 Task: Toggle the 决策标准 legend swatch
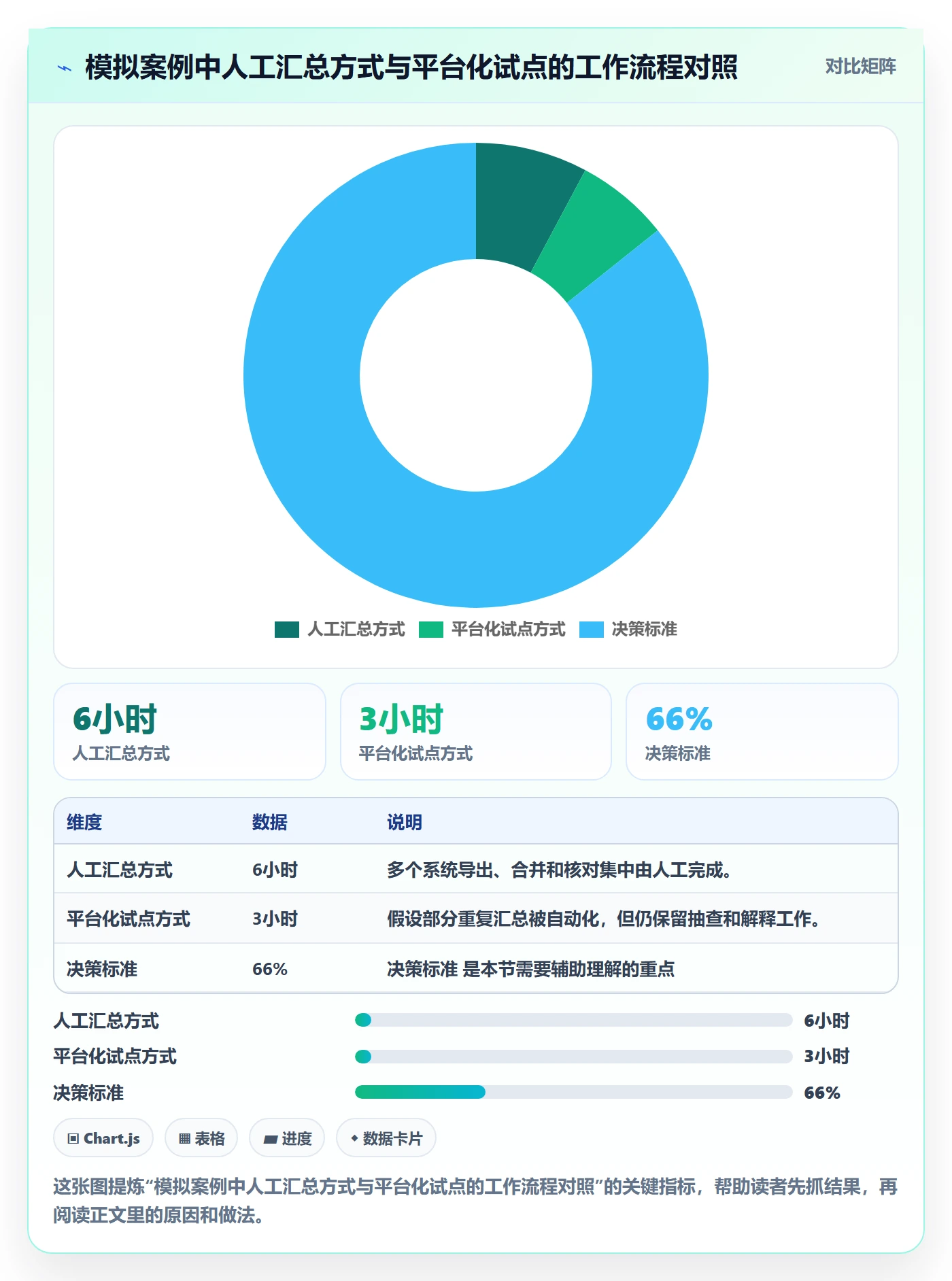[591, 630]
